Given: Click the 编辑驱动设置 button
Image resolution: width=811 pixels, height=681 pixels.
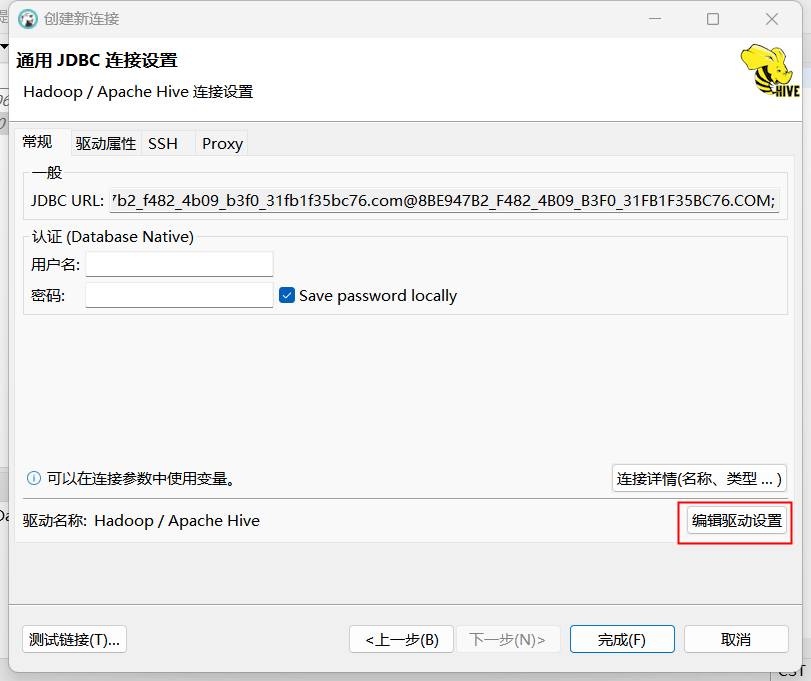Looking at the screenshot, I should click(x=737, y=521).
